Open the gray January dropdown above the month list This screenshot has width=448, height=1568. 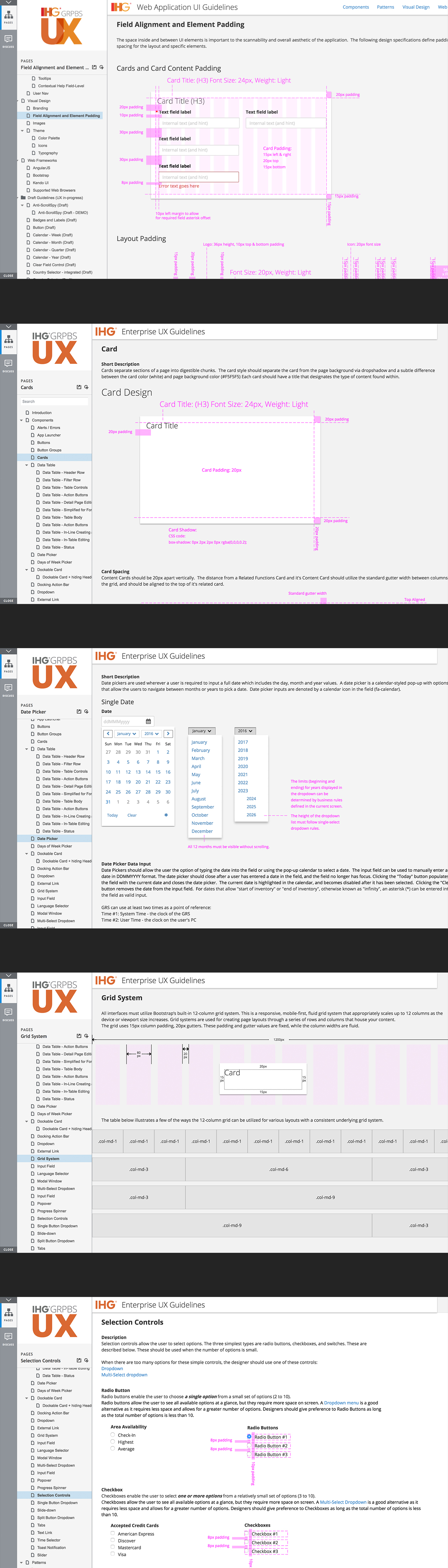pos(202,730)
